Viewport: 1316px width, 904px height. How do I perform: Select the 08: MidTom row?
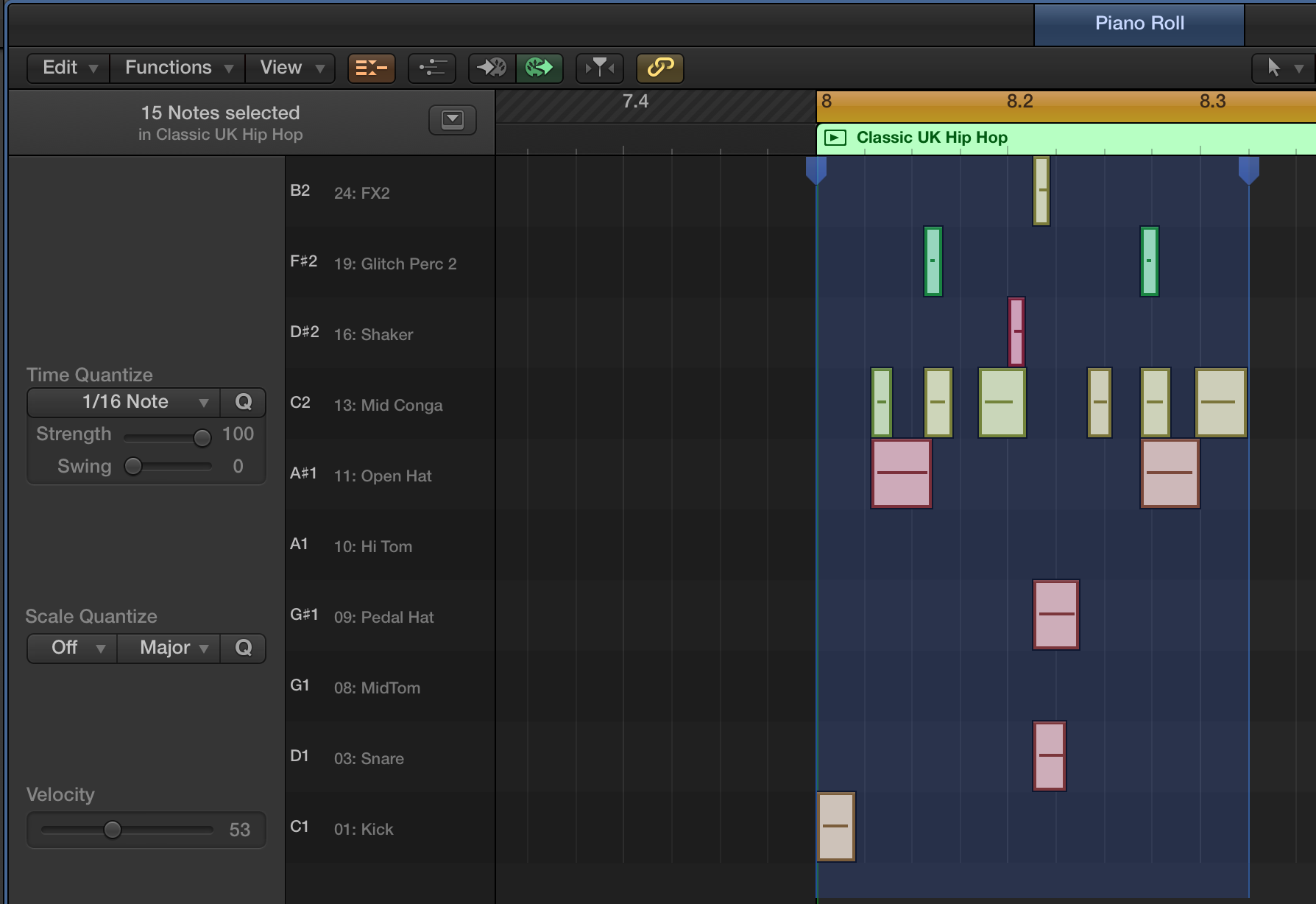pyautogui.click(x=390, y=686)
